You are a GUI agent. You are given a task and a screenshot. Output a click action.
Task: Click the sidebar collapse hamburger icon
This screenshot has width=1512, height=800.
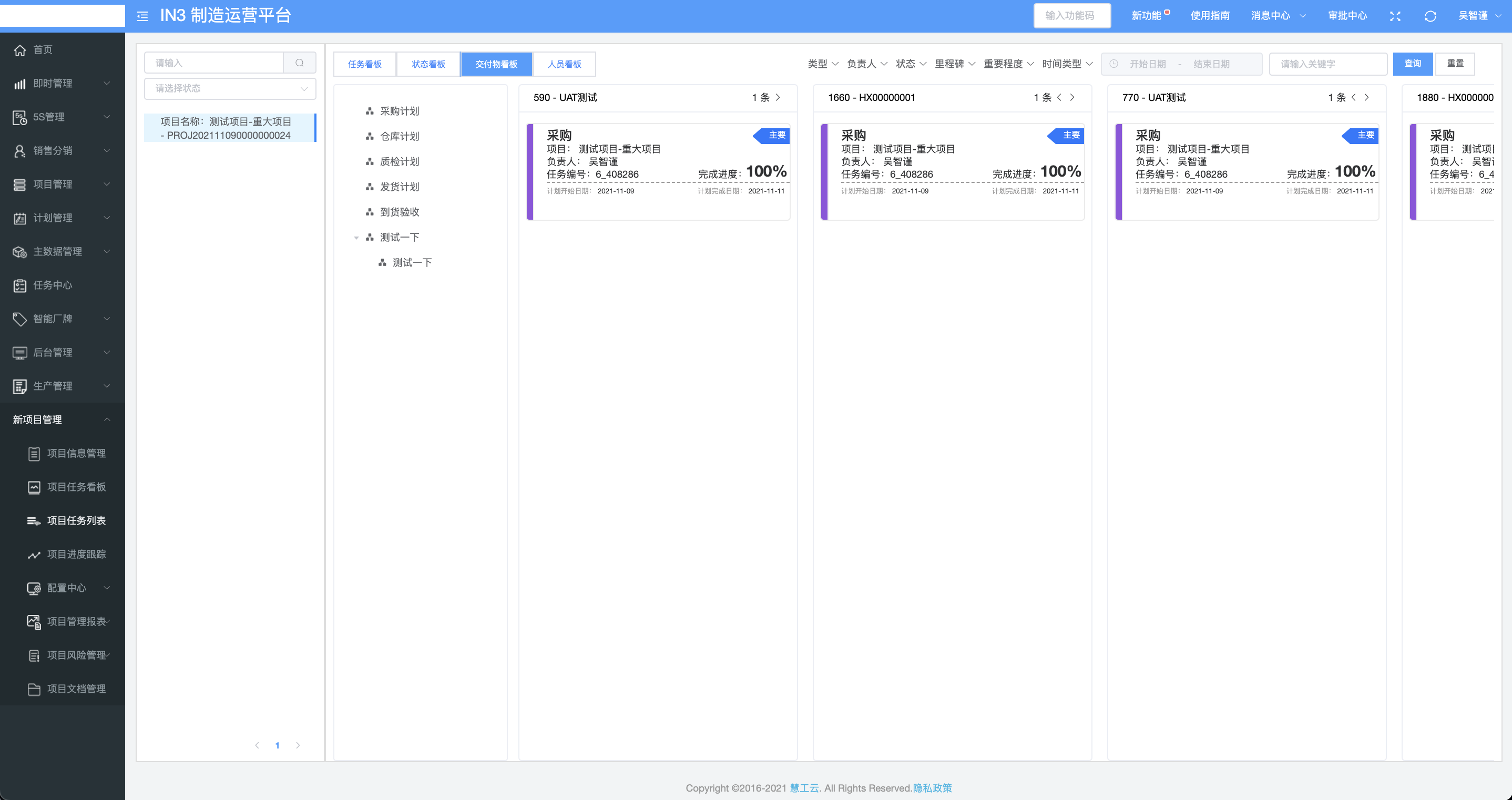[x=142, y=16]
